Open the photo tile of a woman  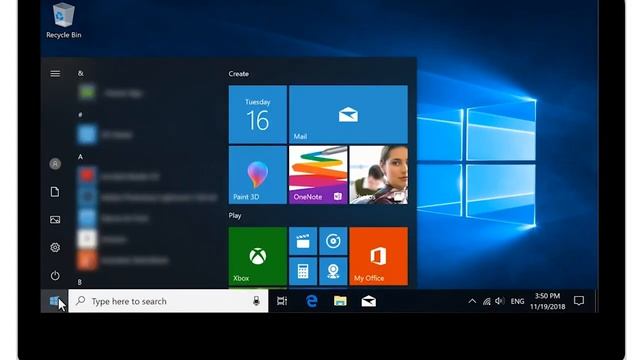click(x=378, y=175)
